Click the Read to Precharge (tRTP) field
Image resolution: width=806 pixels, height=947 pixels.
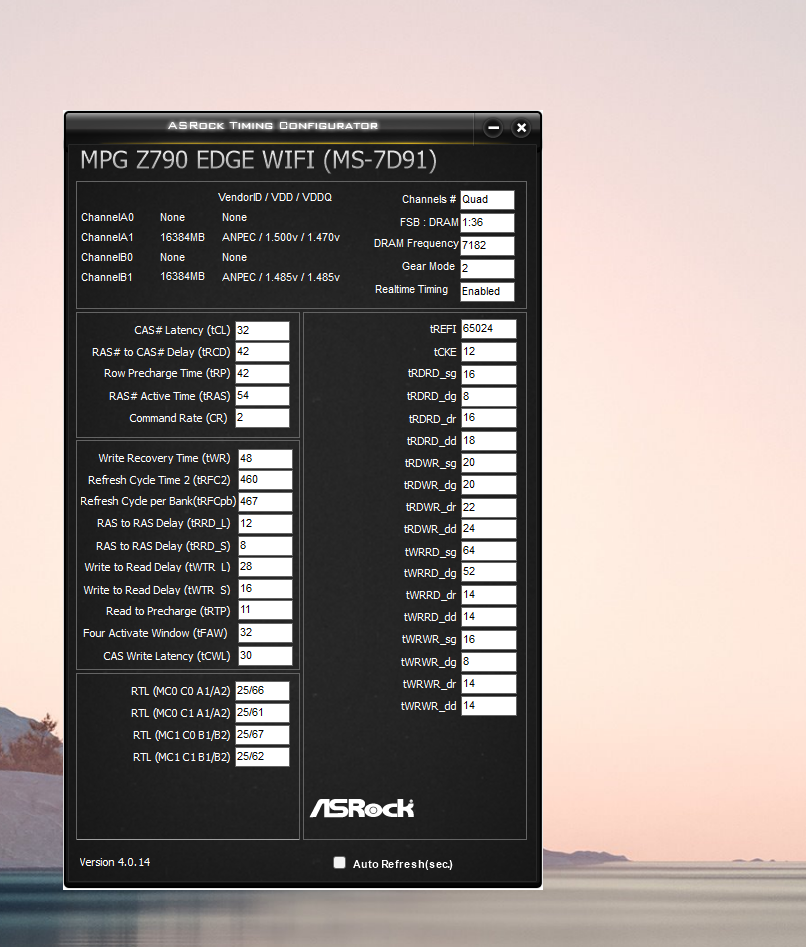coord(265,611)
